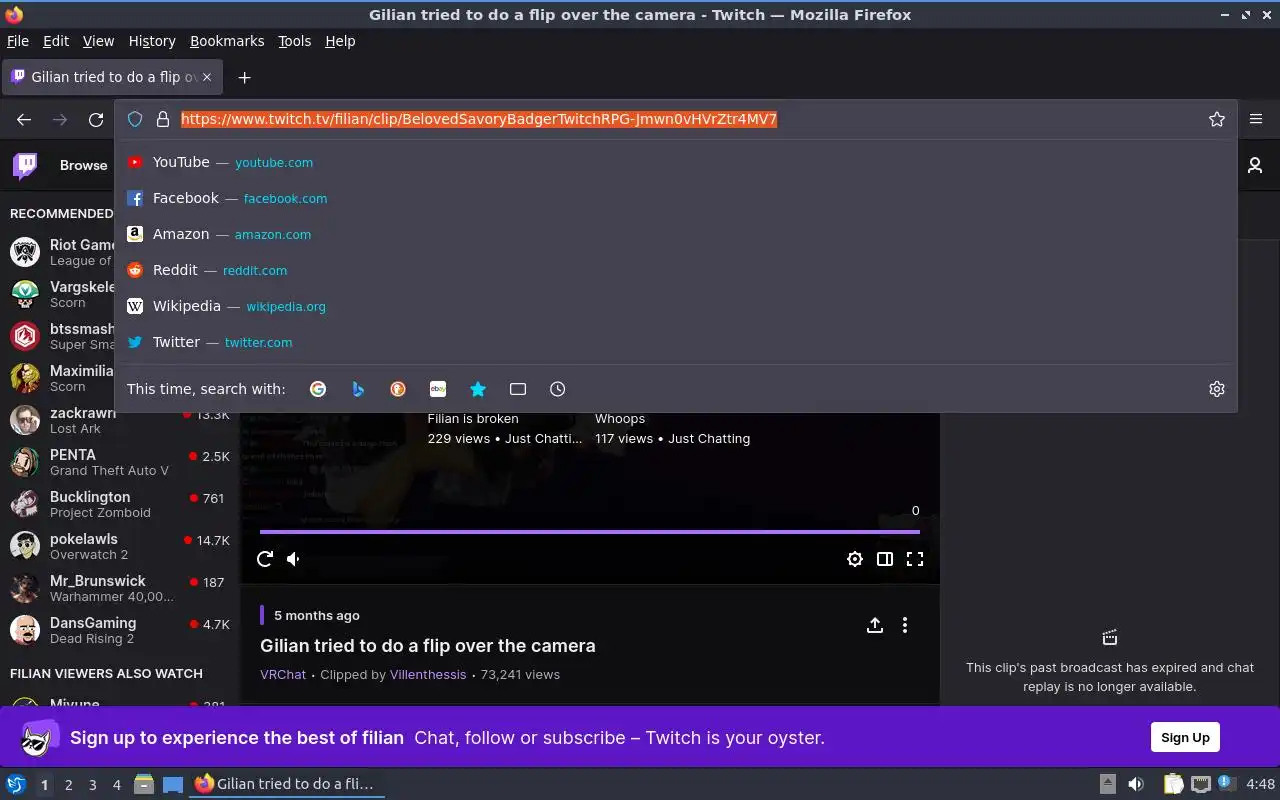Screen dimensions: 1280x800
Task: Search history with the clock icon
Action: point(558,389)
